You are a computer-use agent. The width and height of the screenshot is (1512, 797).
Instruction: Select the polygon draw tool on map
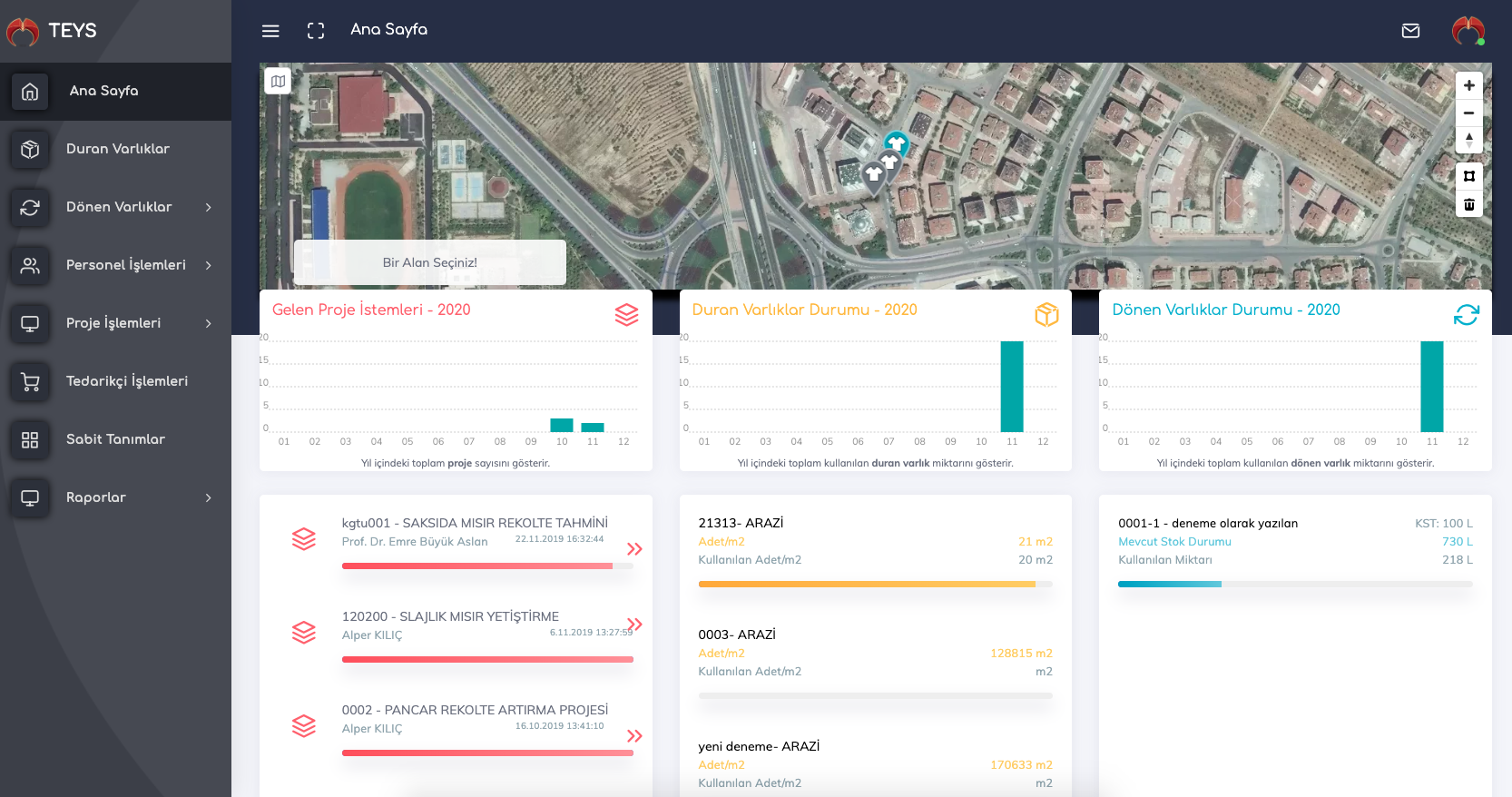point(1468,176)
